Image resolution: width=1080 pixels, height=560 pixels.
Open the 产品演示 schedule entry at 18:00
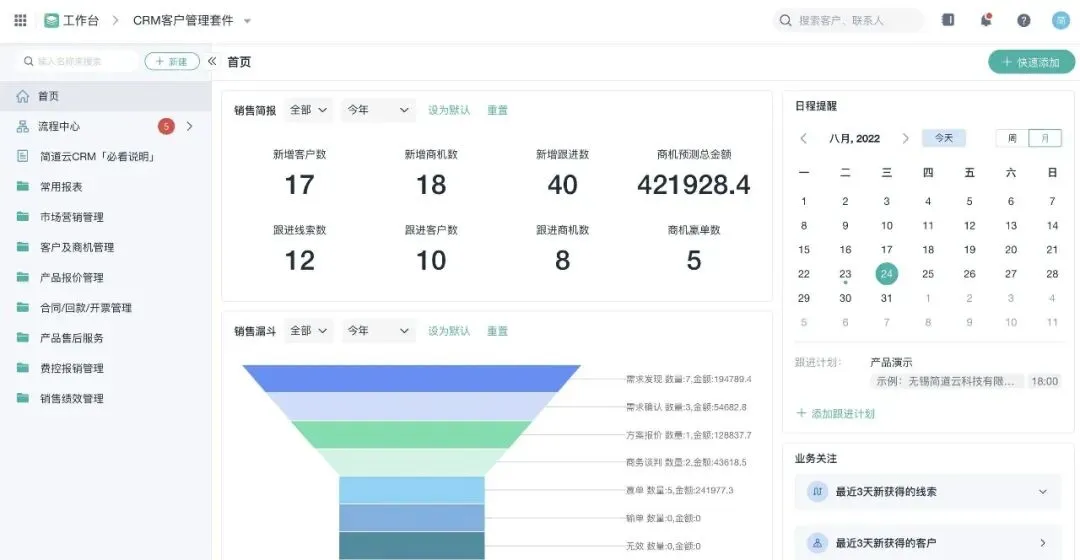964,381
